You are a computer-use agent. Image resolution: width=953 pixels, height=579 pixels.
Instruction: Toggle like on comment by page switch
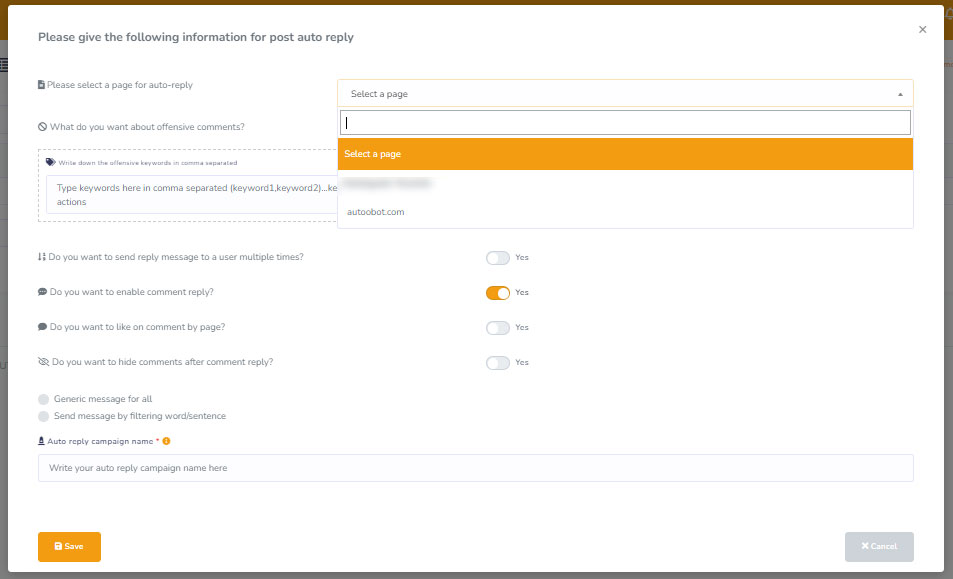coord(498,328)
